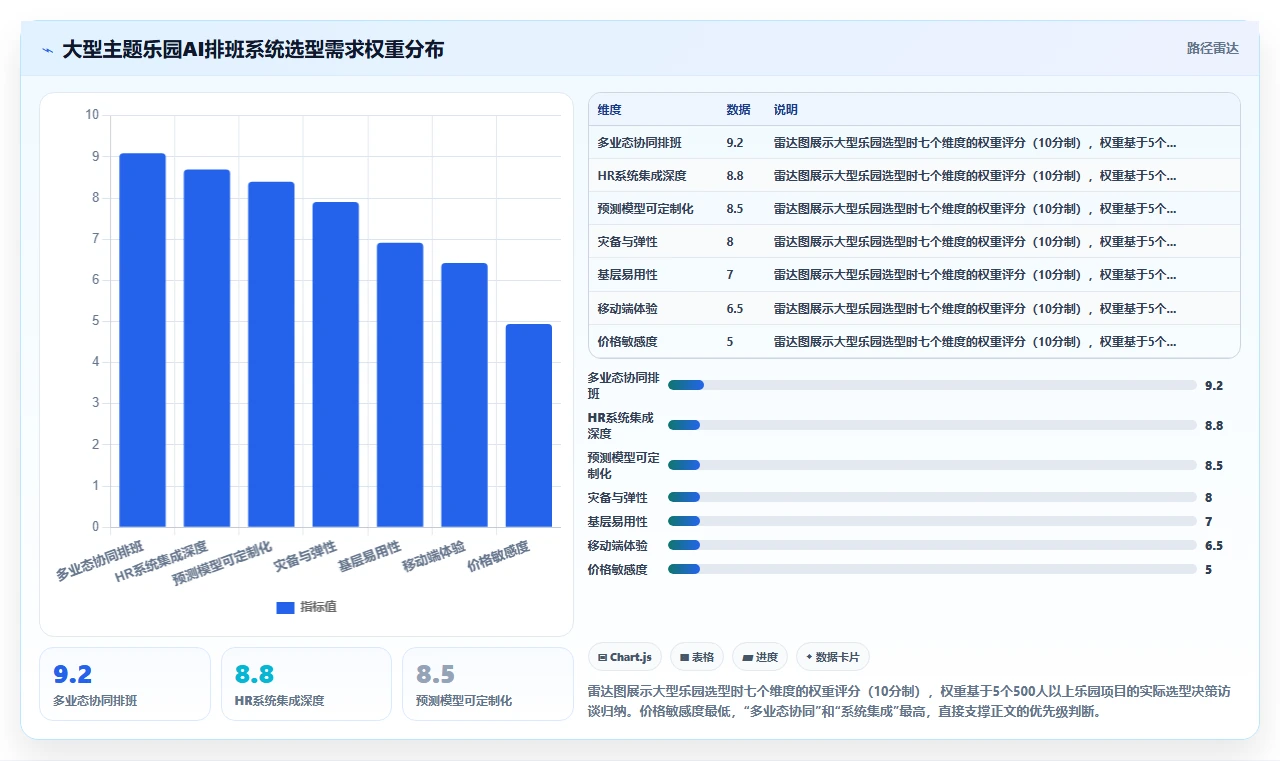The height and width of the screenshot is (761, 1280).
Task: Select the HR系统集成深度 table cell
Action: click(x=642, y=176)
